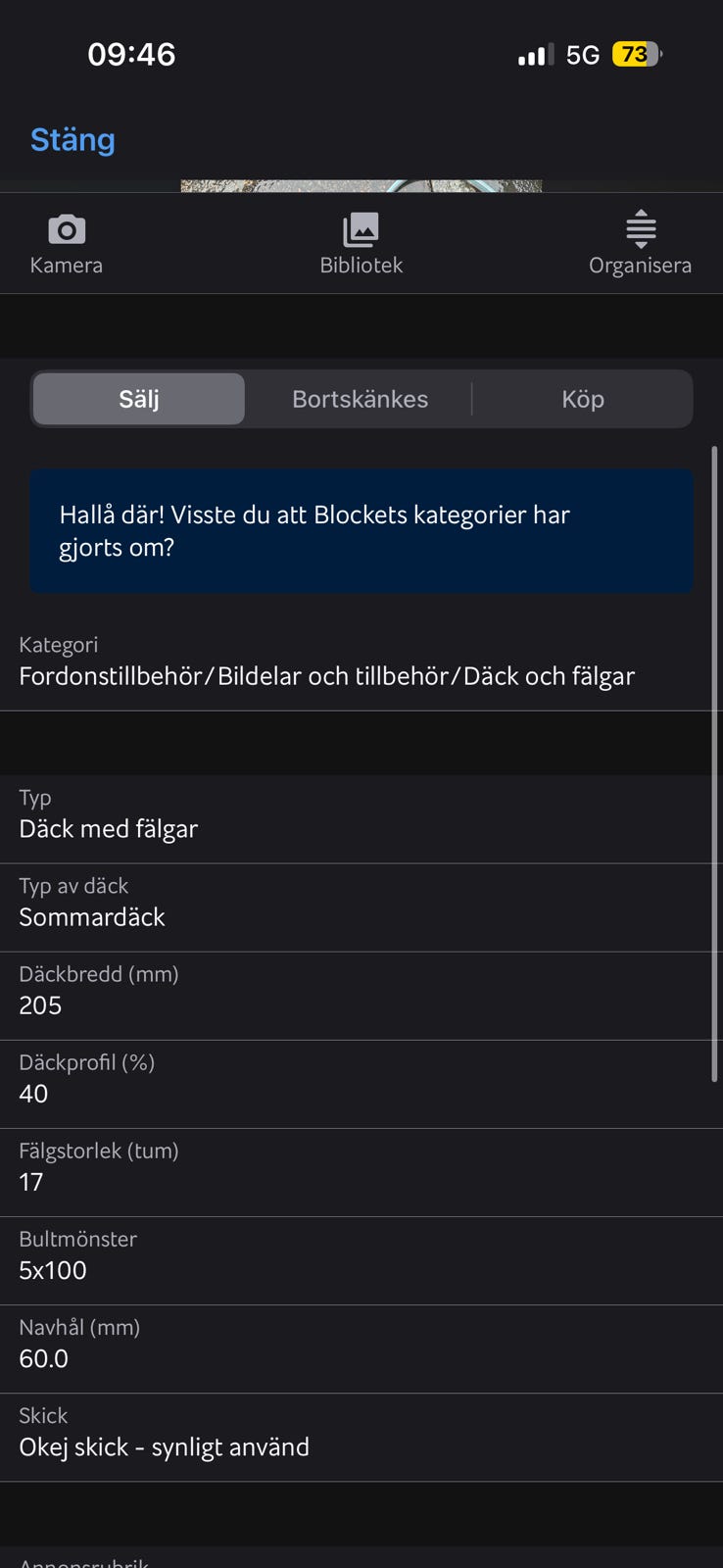The height and width of the screenshot is (1568, 723).
Task: Tap Stäng to close the ad form
Action: 72,140
